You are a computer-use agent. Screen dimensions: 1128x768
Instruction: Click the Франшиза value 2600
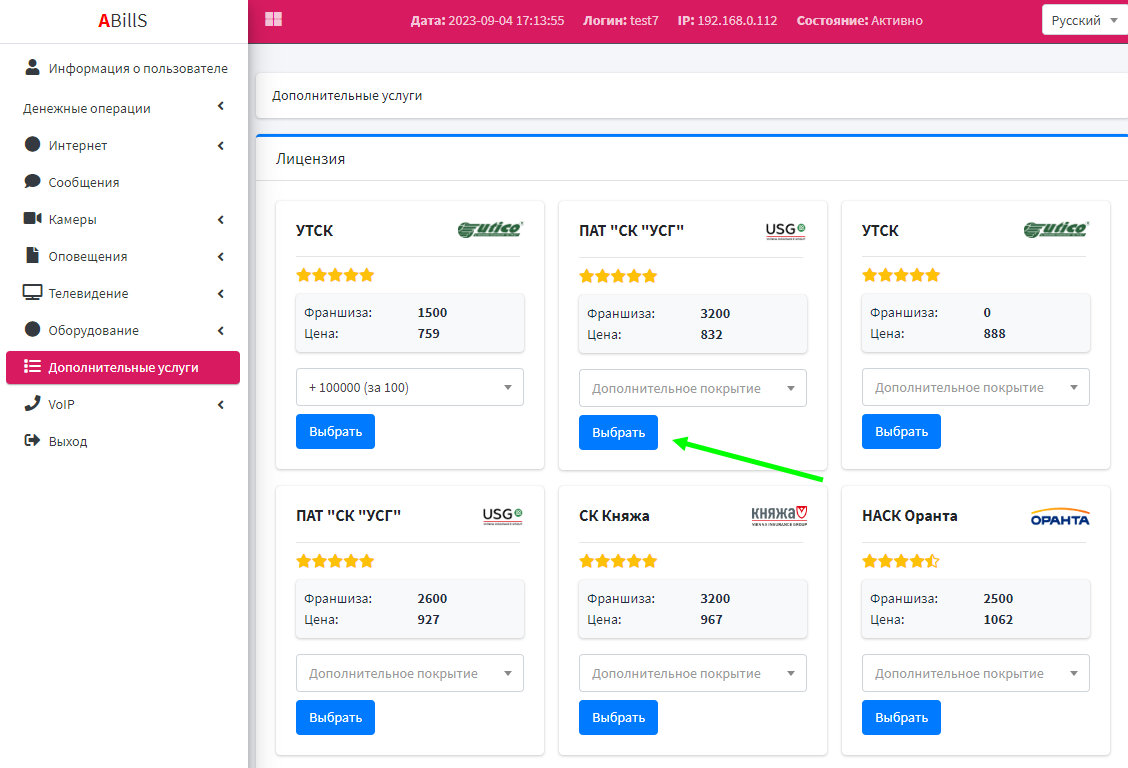click(x=432, y=598)
